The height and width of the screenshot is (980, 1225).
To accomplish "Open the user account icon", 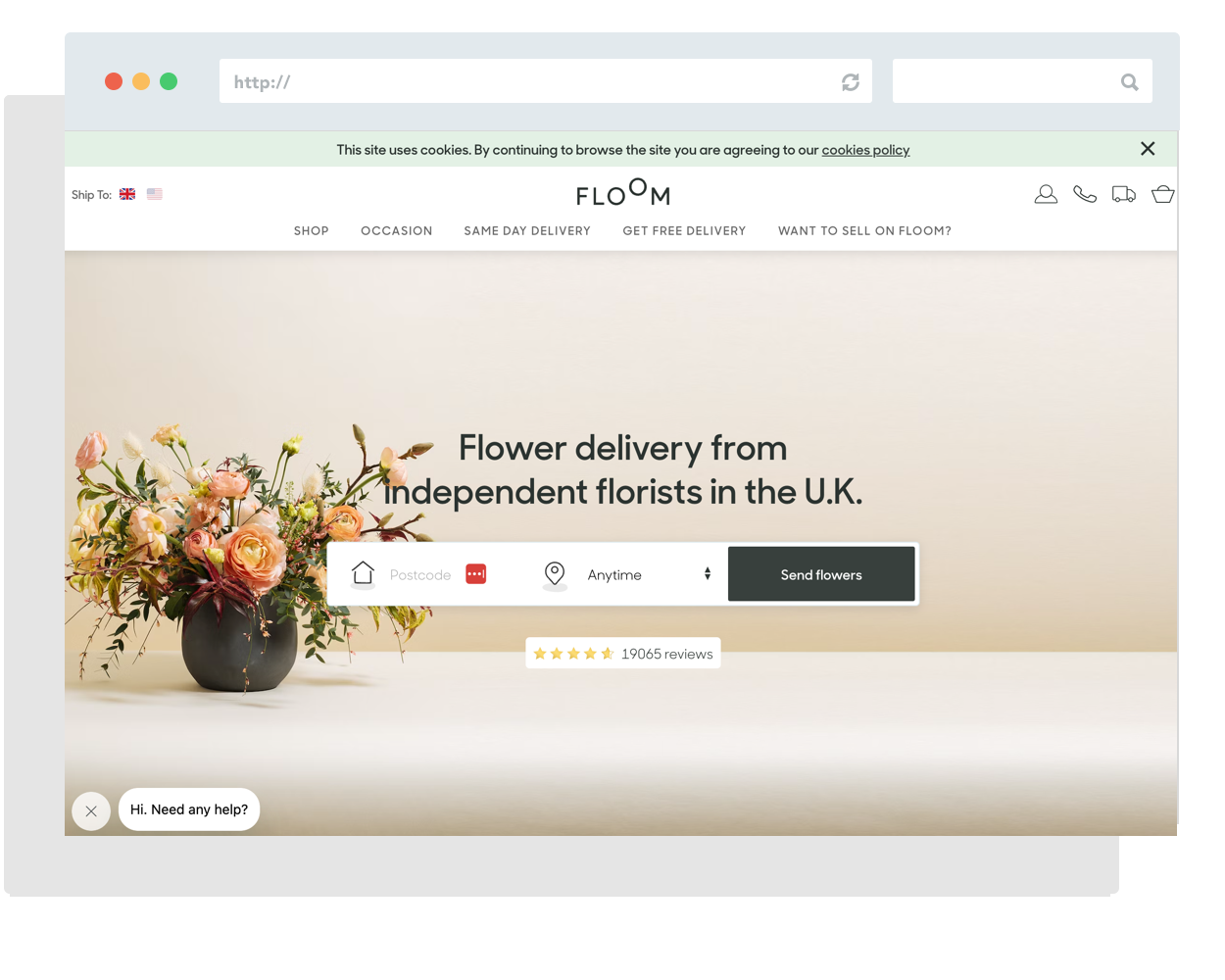I will pos(1046,194).
